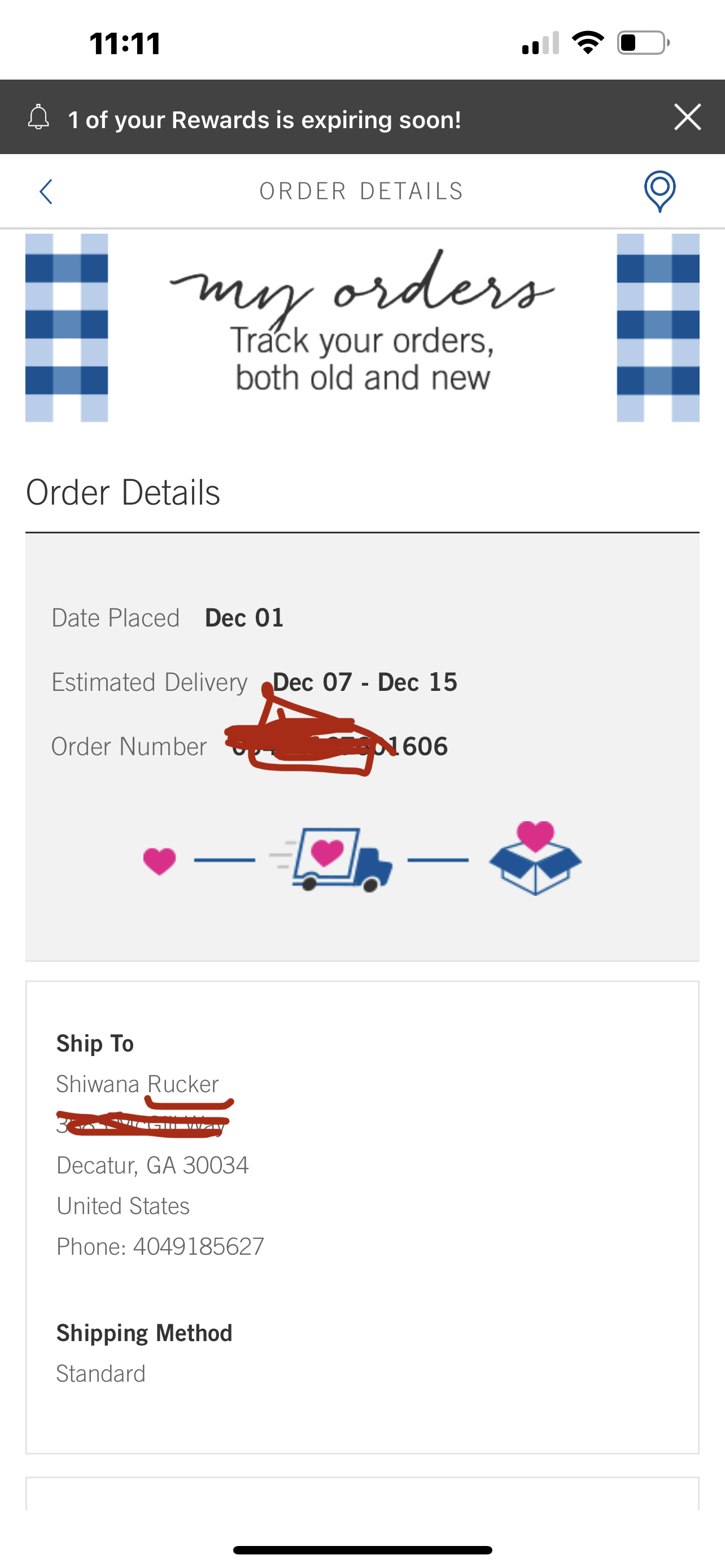Screen dimensions: 725x1568
Task: Tap the Estimated Delivery date range
Action: (365, 682)
